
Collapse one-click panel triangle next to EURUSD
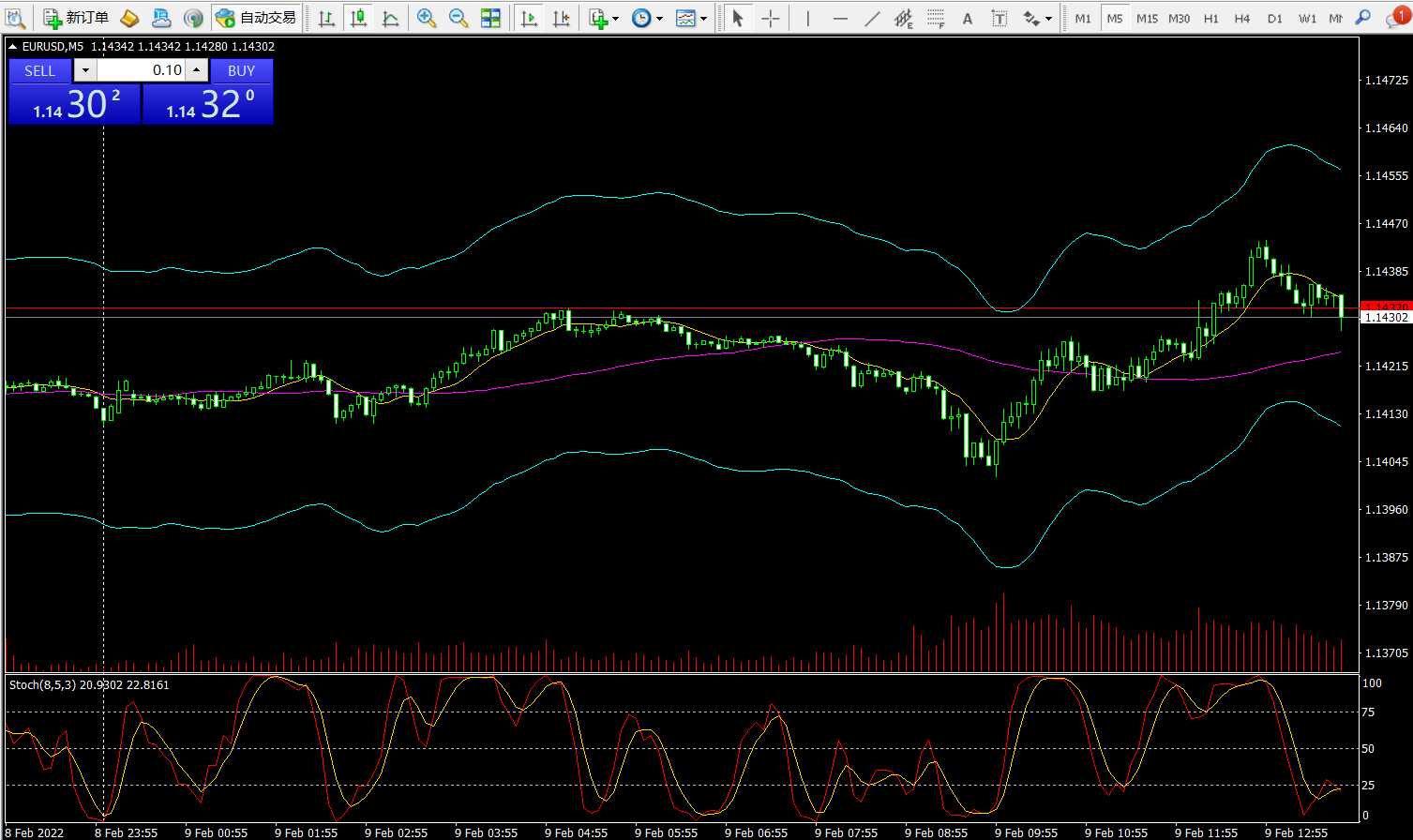[x=12, y=46]
